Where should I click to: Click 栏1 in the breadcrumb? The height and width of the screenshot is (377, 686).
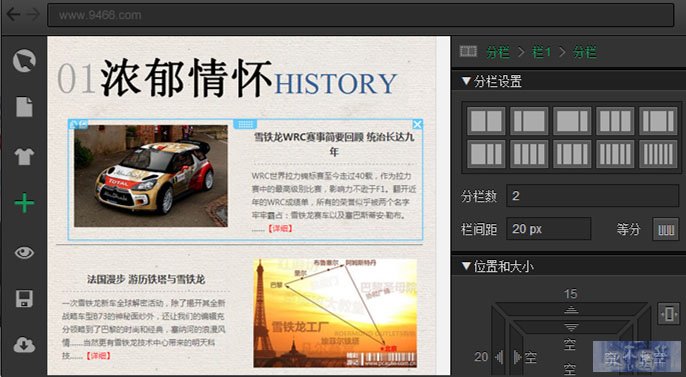541,52
